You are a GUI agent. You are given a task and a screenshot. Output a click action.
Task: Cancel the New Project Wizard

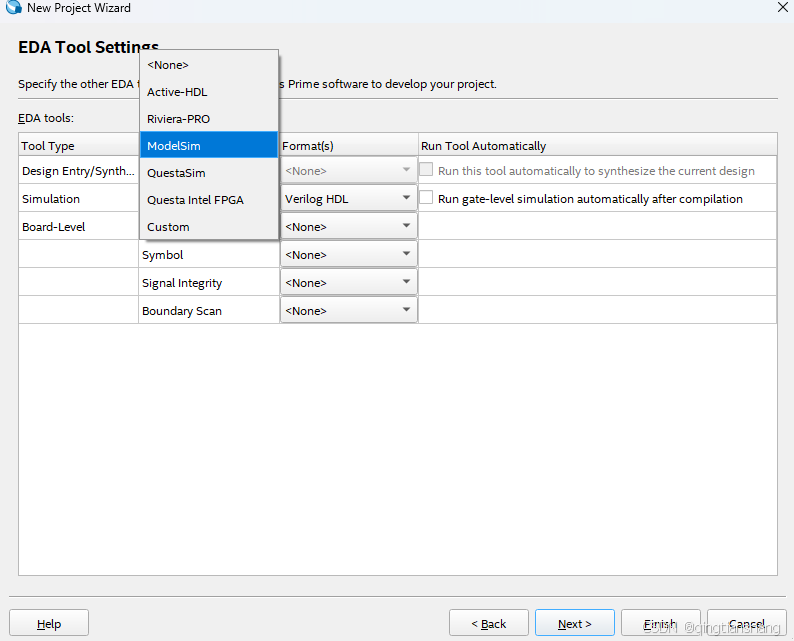[747, 623]
